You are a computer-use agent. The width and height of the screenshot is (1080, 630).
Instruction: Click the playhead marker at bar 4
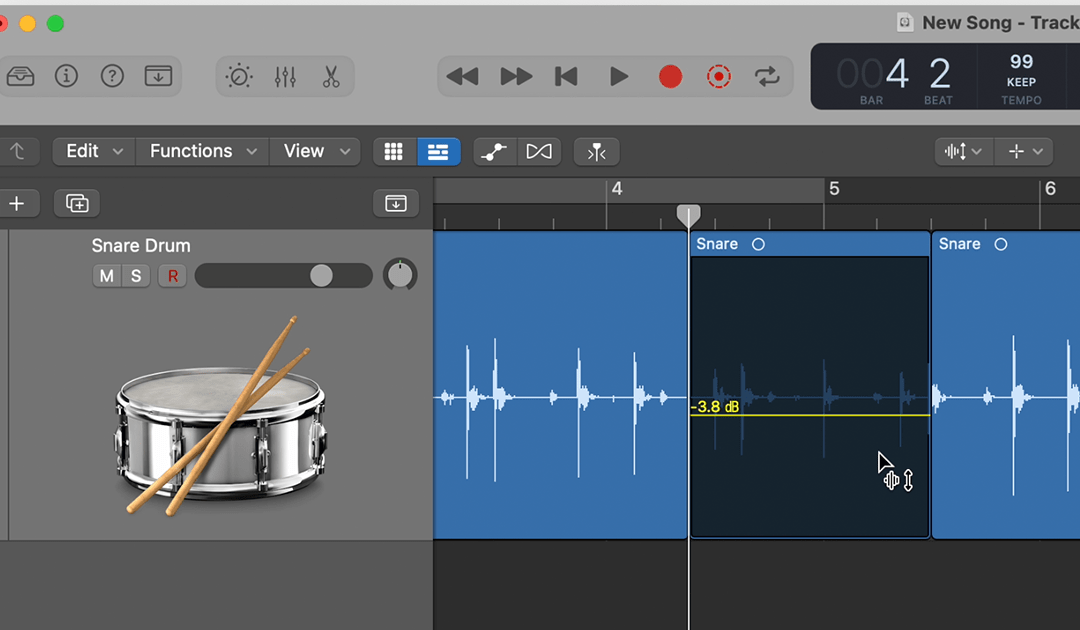[x=688, y=214]
